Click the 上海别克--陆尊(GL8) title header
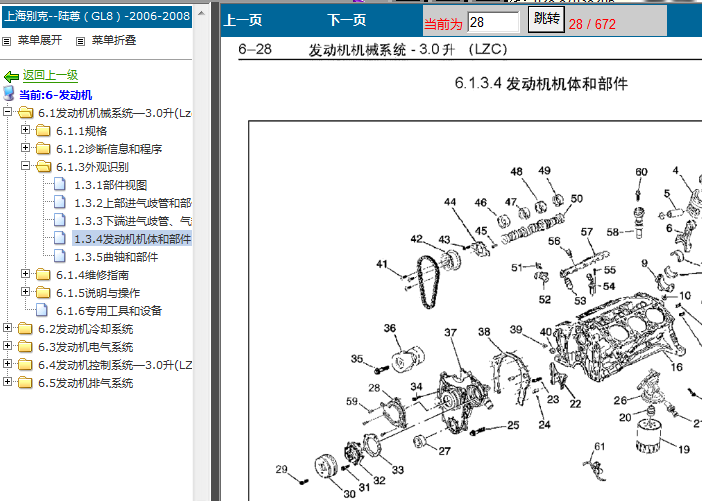 pyautogui.click(x=97, y=17)
